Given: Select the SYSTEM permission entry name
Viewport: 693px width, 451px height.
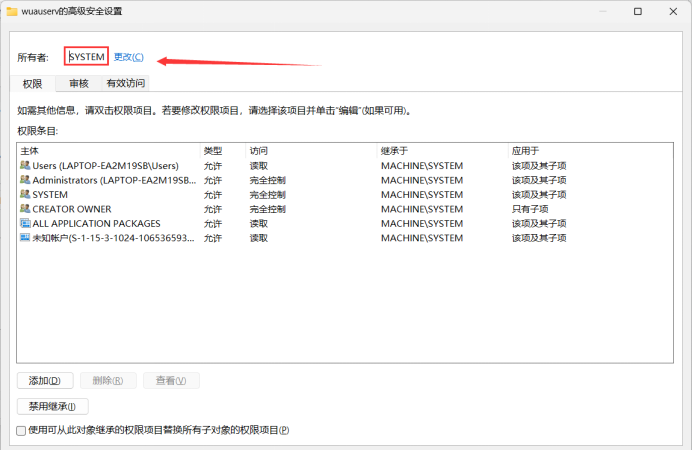Looking at the screenshot, I should [x=50, y=195].
